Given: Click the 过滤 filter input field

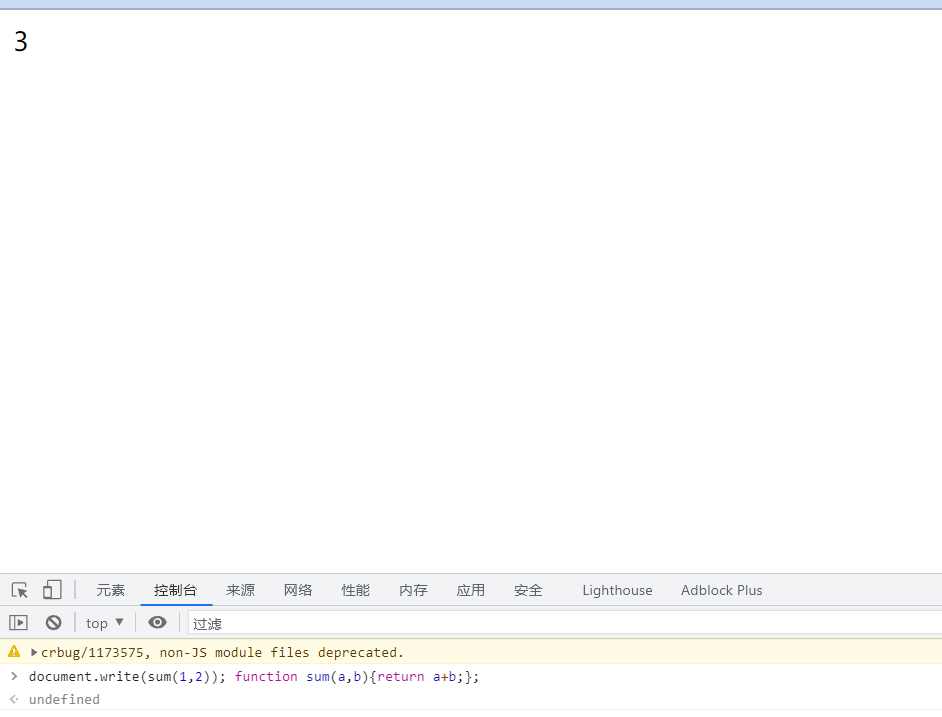Looking at the screenshot, I should pyautogui.click(x=560, y=623).
